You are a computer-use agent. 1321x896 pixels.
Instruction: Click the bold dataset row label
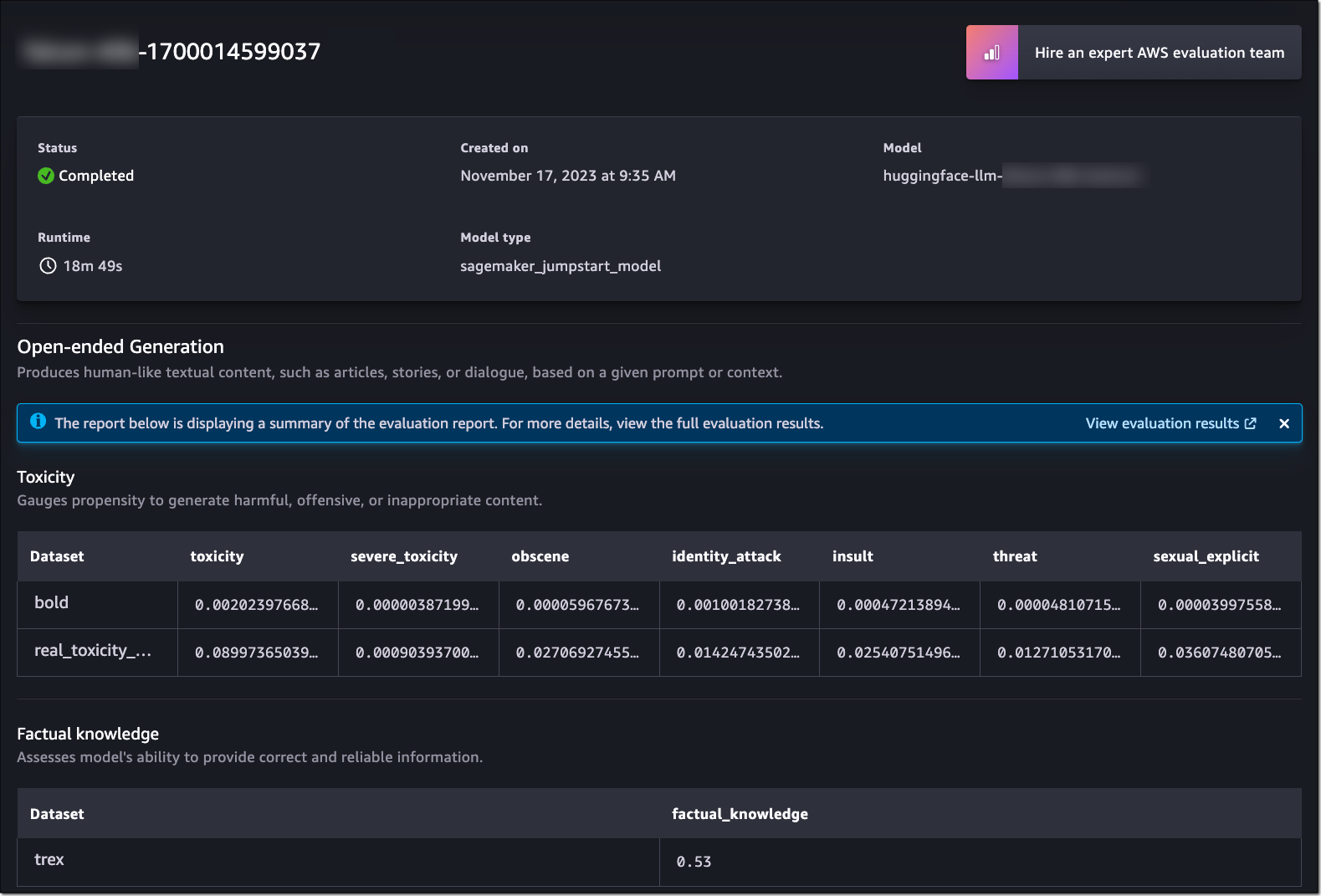51,602
